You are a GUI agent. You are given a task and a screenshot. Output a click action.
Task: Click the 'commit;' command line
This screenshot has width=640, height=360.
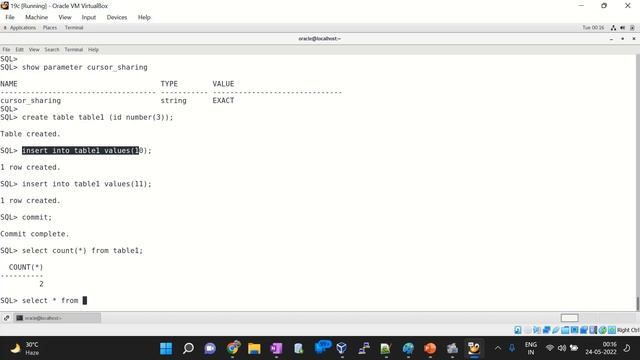37,217
